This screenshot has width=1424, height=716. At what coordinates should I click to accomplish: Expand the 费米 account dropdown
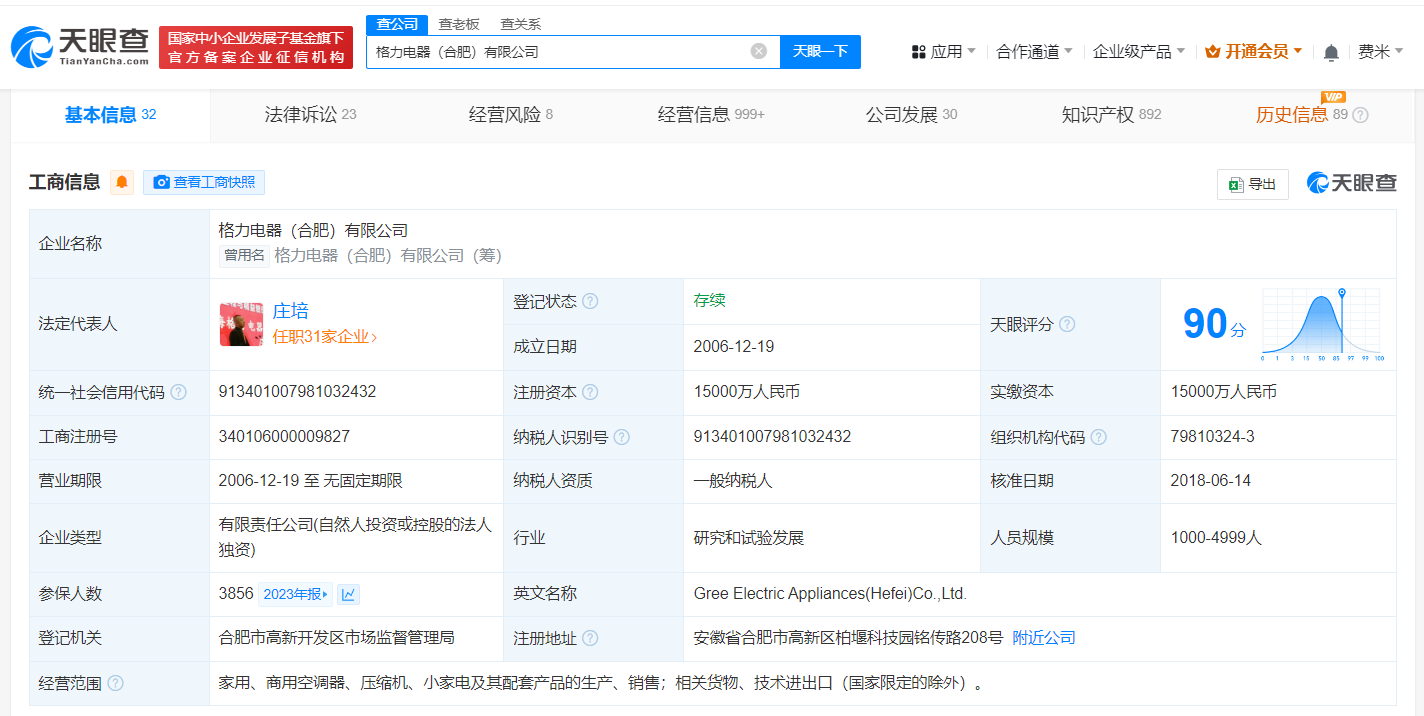pos(1381,50)
